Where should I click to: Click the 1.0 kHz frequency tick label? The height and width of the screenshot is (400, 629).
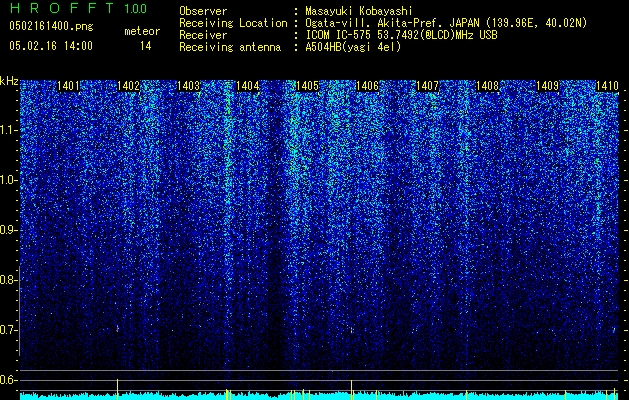point(8,181)
